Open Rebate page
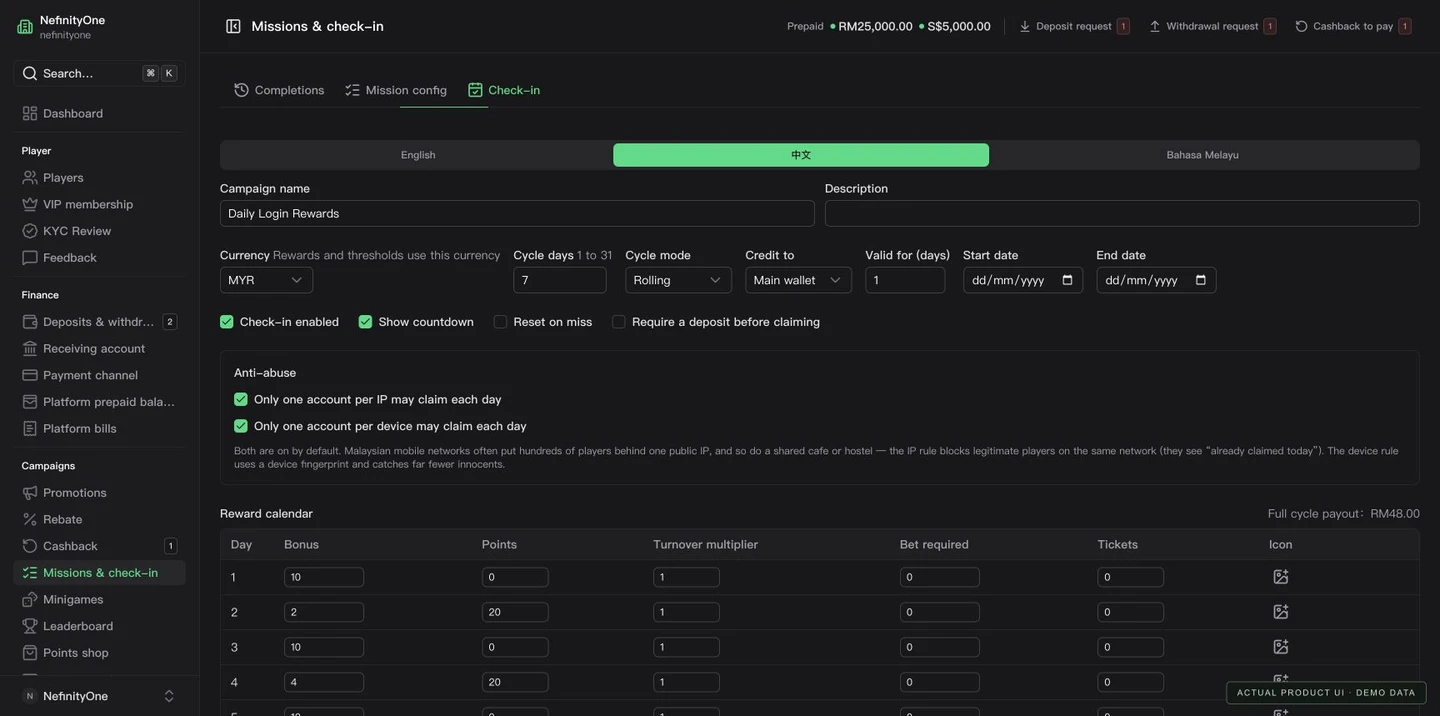 [100, 519]
